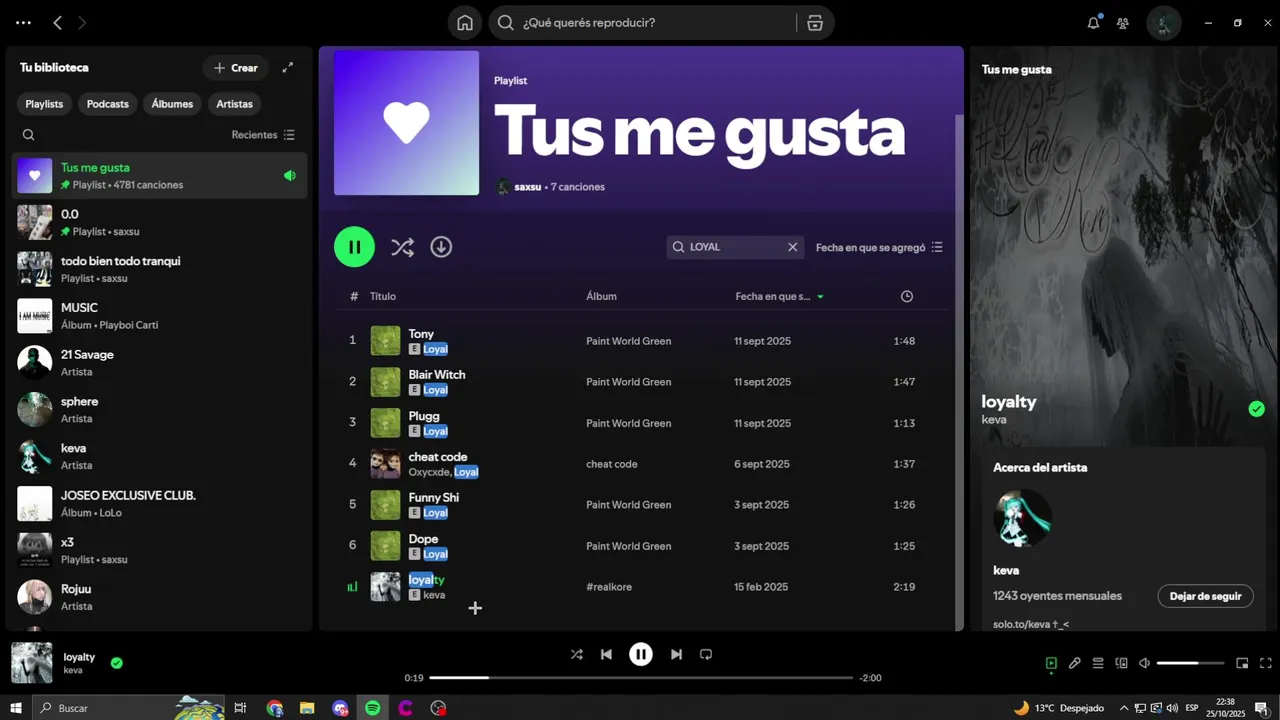Open 'Fecha en que se agregó' sort dropdown
1280x720 pixels.
[x=879, y=247]
